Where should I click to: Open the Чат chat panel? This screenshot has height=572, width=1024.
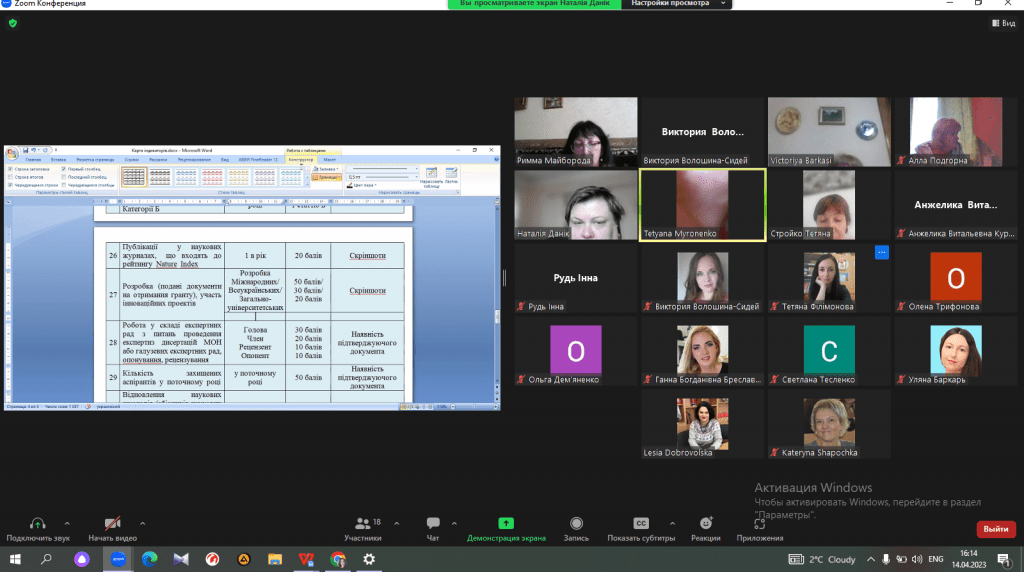(433, 523)
